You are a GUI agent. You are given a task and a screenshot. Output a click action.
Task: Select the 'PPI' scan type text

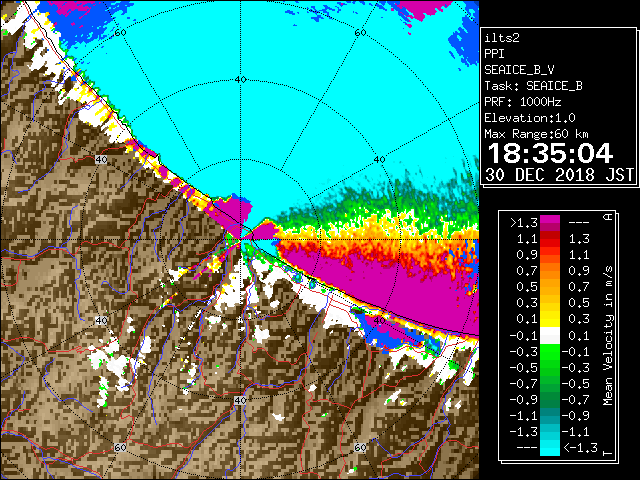(x=494, y=54)
